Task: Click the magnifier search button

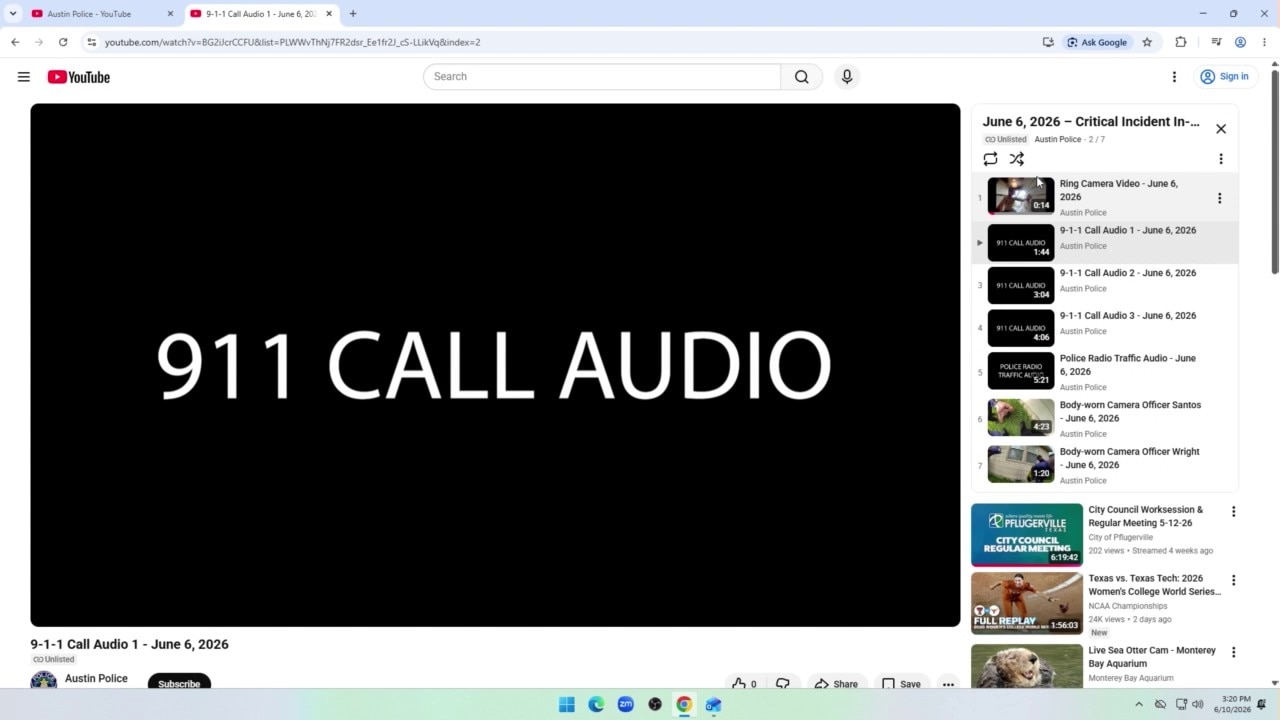Action: coord(801,77)
